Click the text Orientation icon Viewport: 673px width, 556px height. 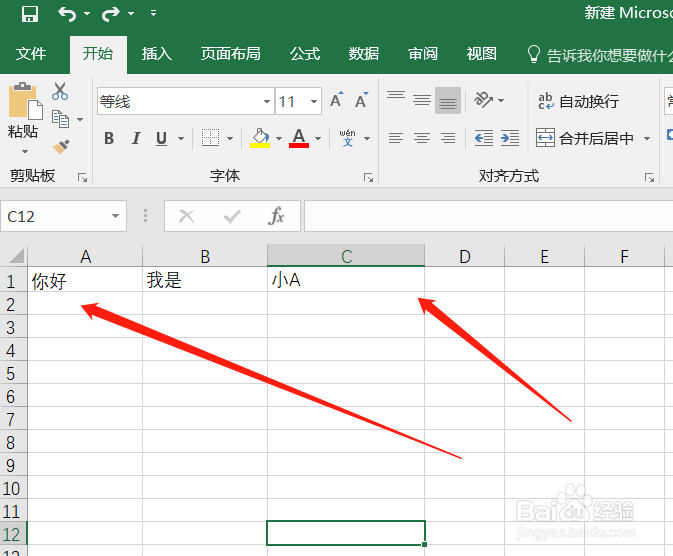(x=484, y=100)
